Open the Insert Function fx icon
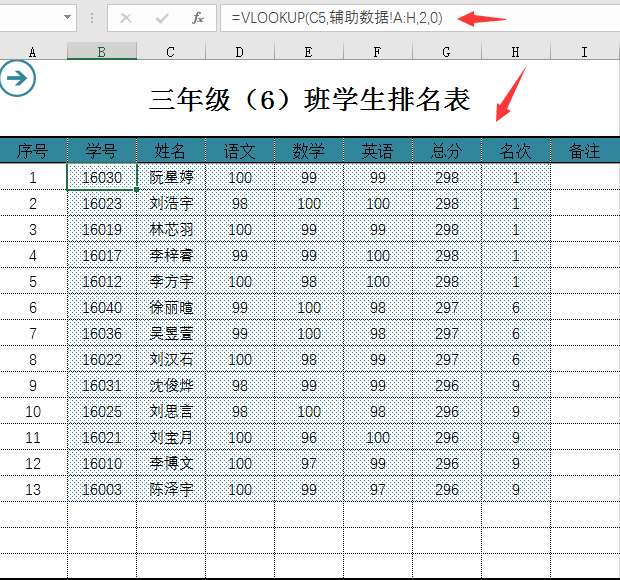Image resolution: width=620 pixels, height=580 pixels. coord(198,18)
